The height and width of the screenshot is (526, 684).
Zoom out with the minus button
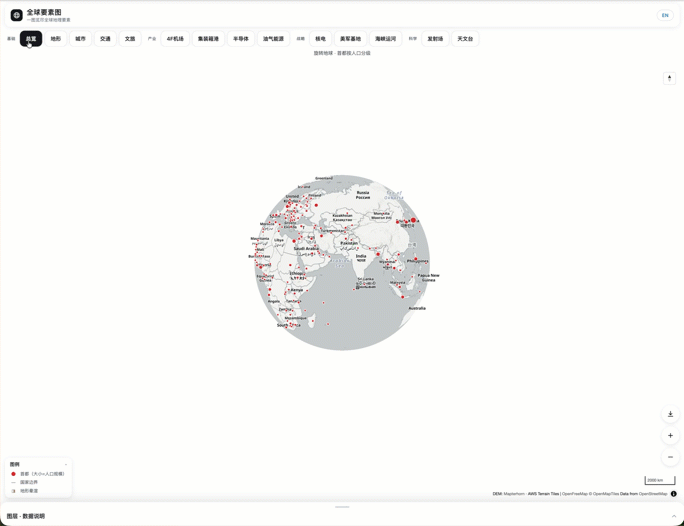(670, 457)
